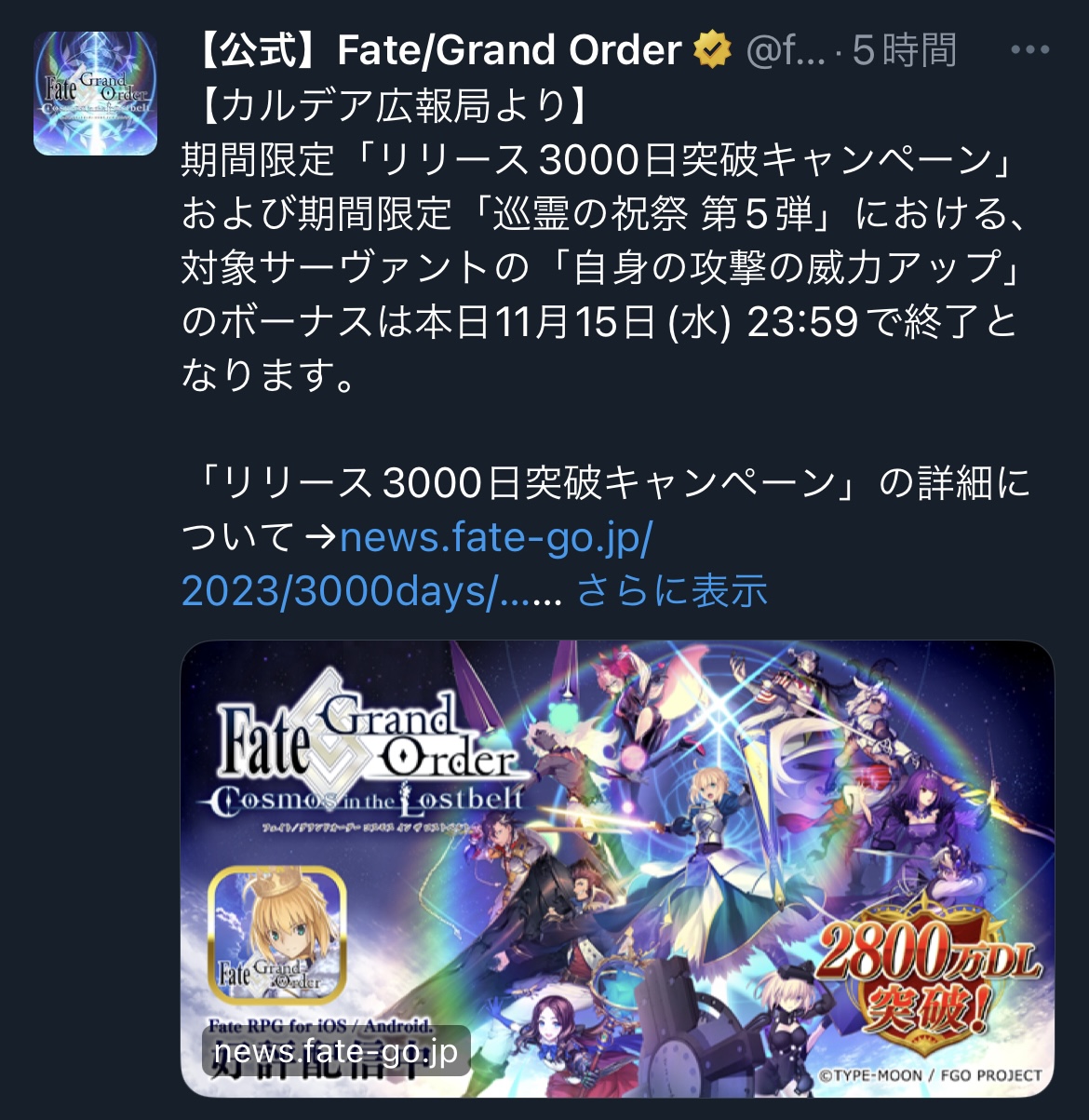
Task: Expand the tweet with さらに表示
Action: (x=672, y=590)
